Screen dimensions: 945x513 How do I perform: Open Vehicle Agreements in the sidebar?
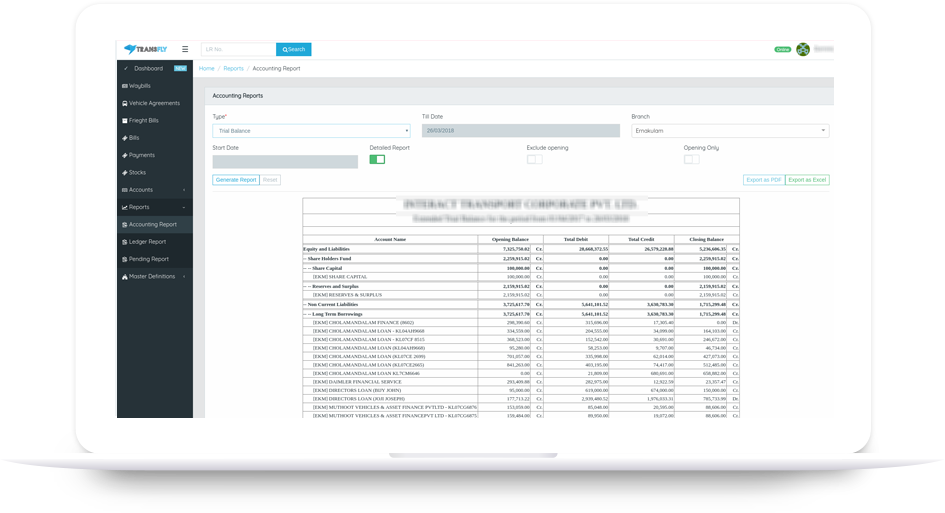pyautogui.click(x=154, y=103)
